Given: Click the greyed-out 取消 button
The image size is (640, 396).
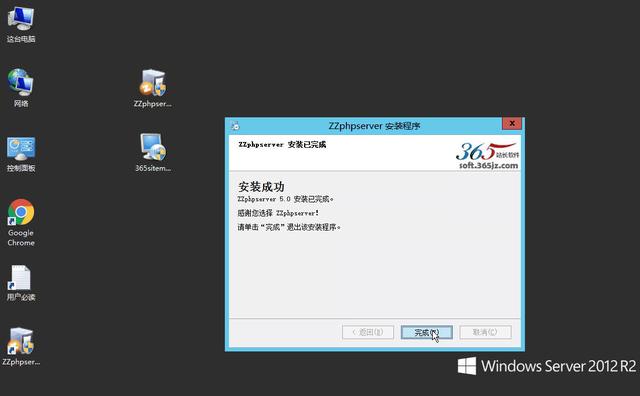Looking at the screenshot, I should pos(485,332).
